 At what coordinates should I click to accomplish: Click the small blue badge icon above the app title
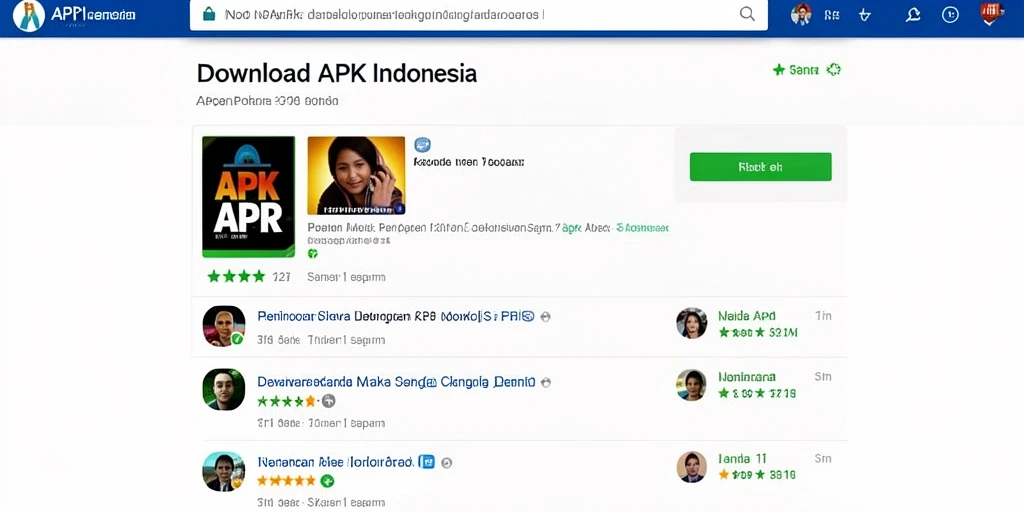pos(423,145)
